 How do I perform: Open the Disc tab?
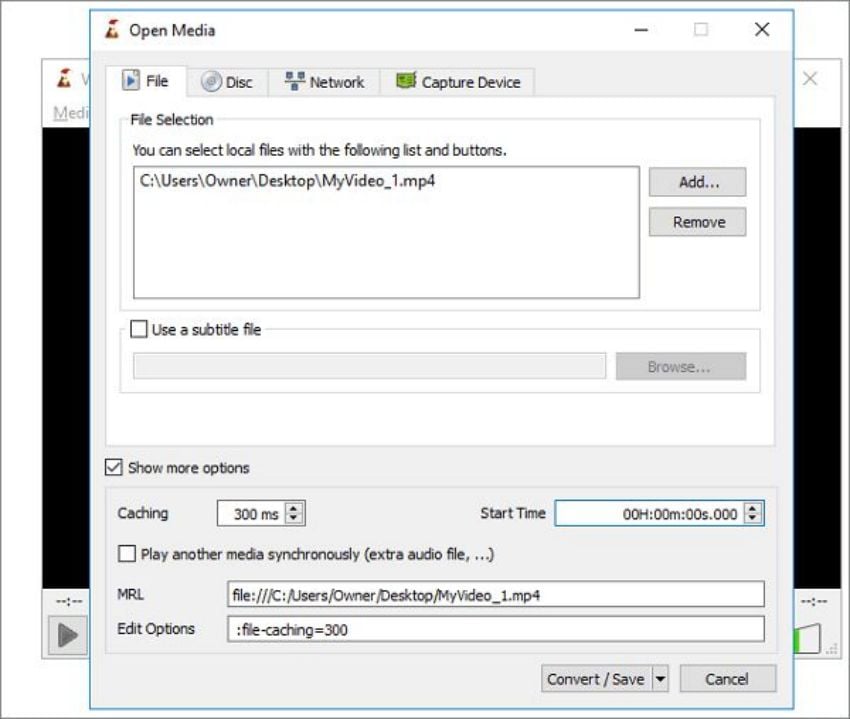click(227, 82)
